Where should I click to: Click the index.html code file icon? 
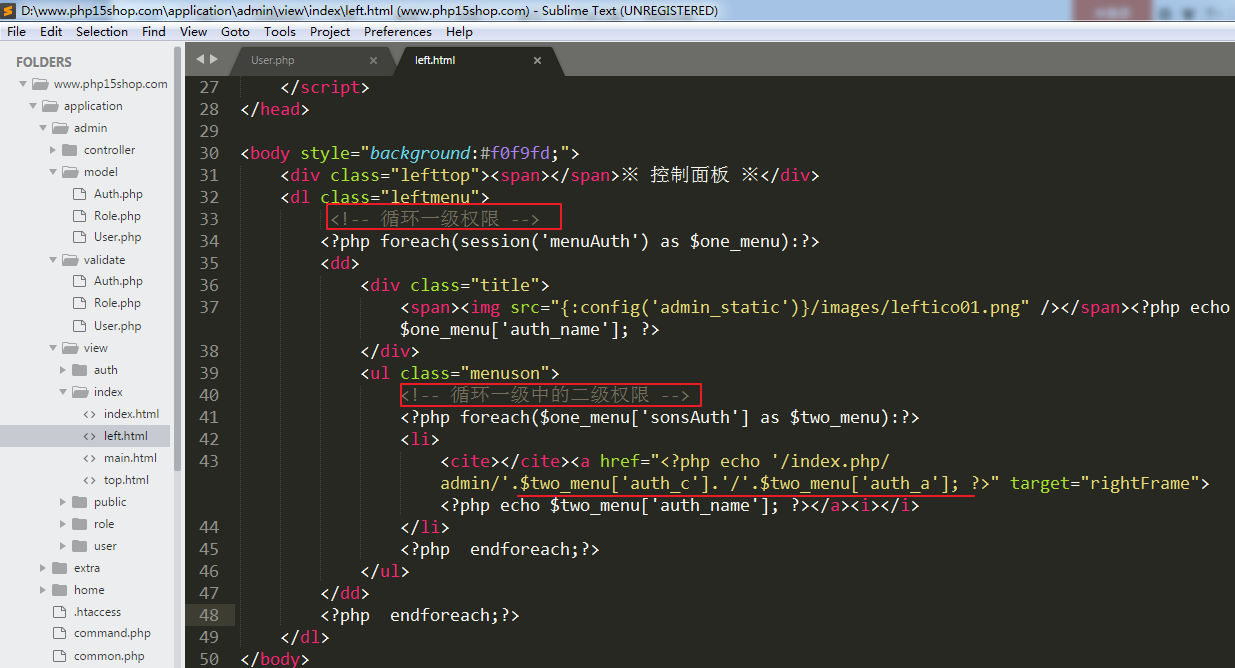pyautogui.click(x=89, y=414)
